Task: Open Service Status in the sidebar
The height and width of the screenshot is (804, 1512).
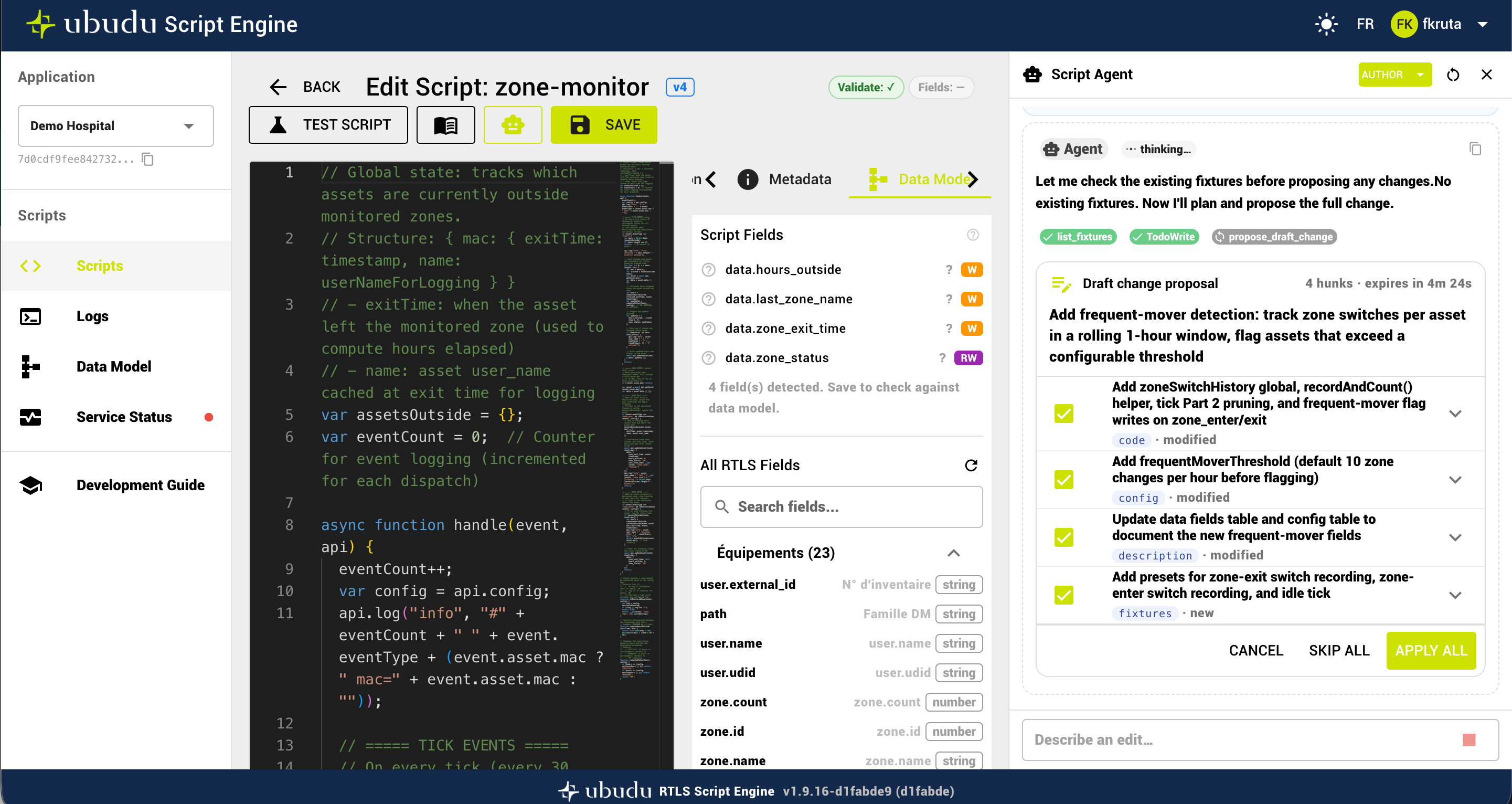Action: coord(115,417)
